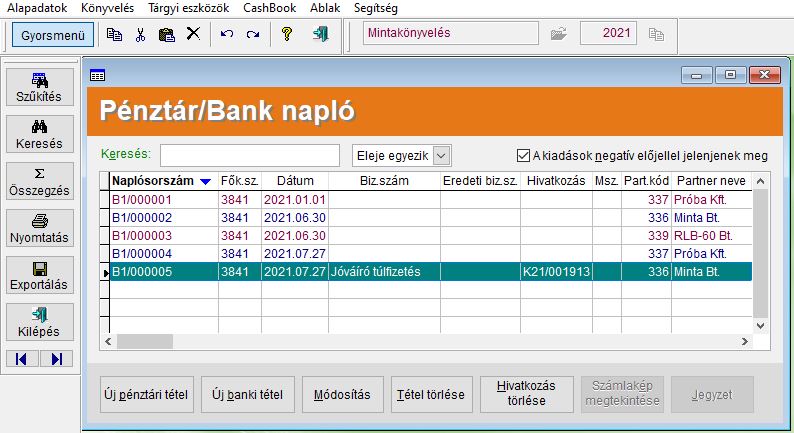Minimize the Pénztár/Bank napló window
This screenshot has height=433, width=794.
tap(697, 75)
